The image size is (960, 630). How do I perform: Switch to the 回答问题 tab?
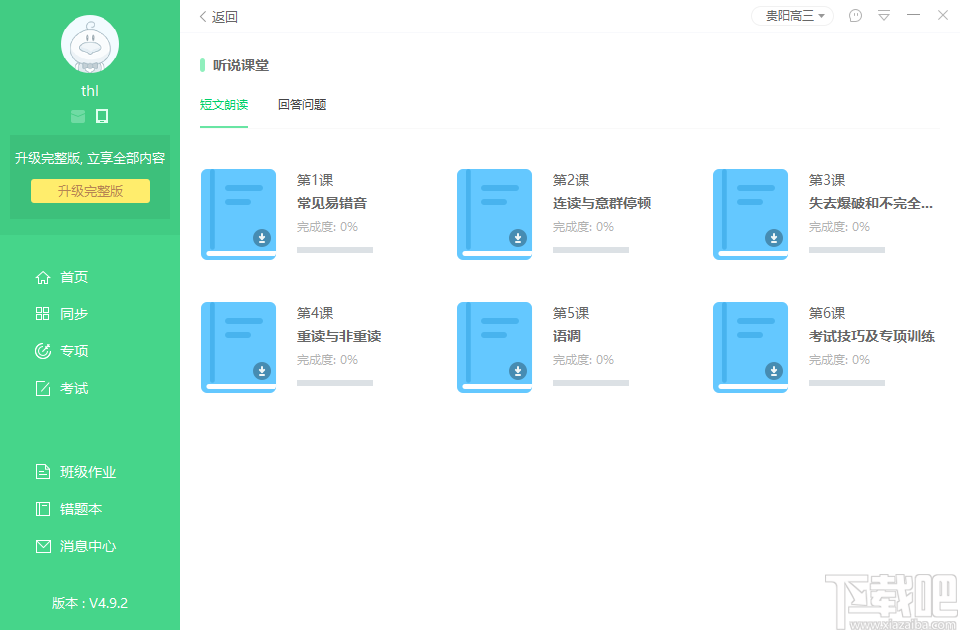(x=302, y=103)
